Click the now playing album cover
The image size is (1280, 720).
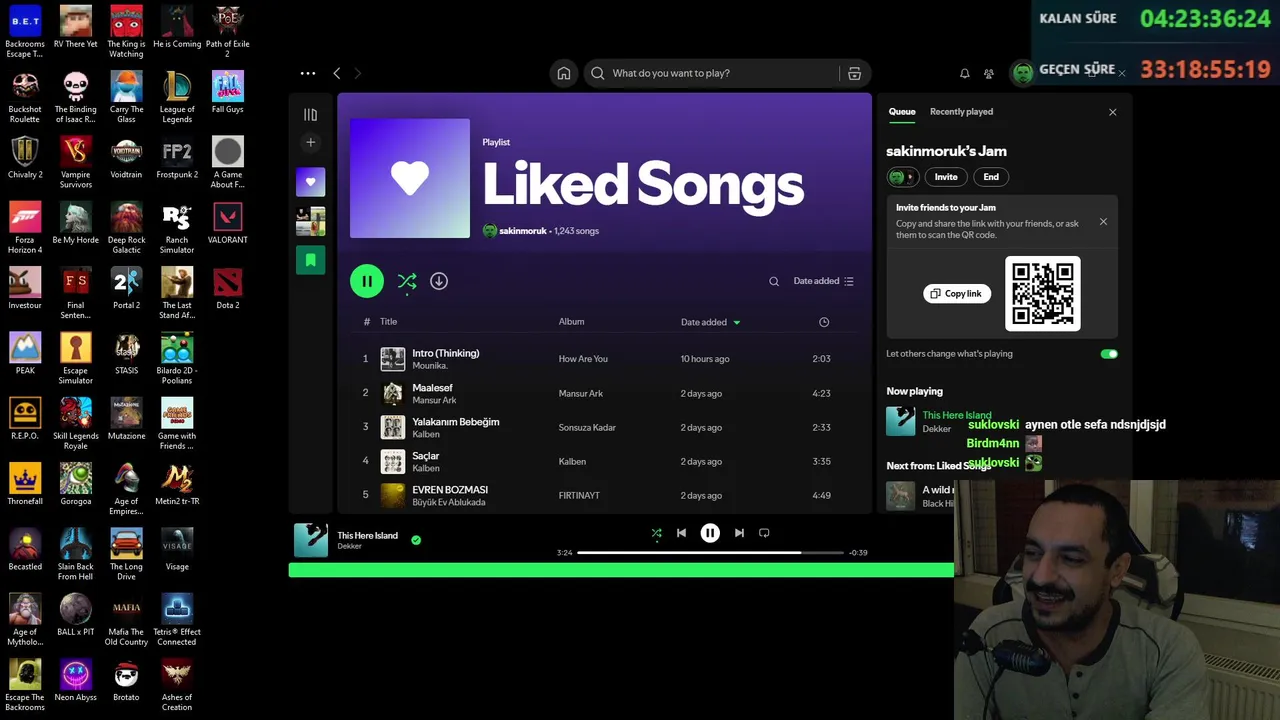coord(311,540)
